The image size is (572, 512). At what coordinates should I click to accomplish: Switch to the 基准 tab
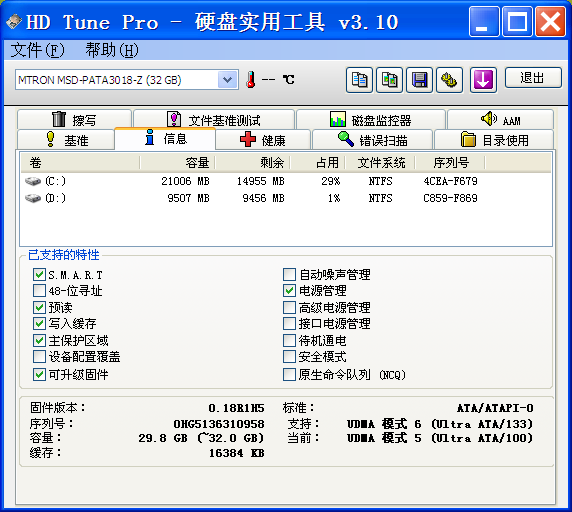[66, 140]
